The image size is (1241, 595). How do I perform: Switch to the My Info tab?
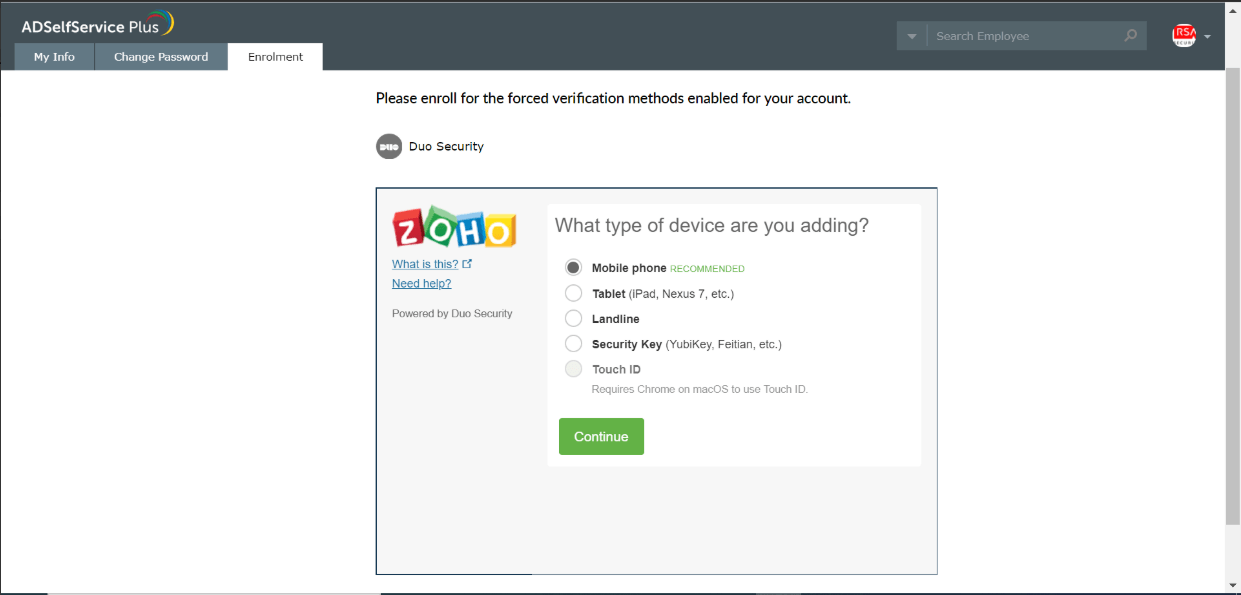(54, 57)
